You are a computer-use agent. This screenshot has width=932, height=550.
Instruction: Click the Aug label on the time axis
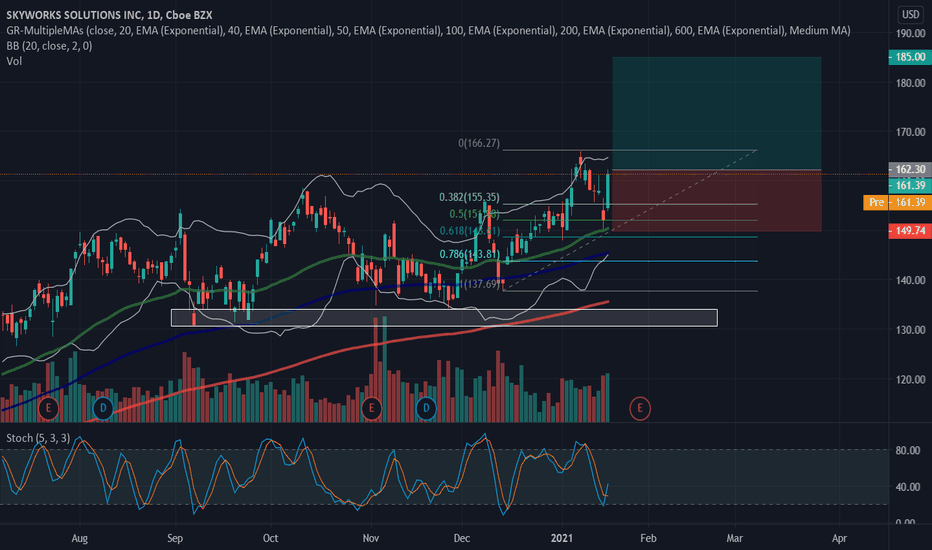[x=80, y=538]
